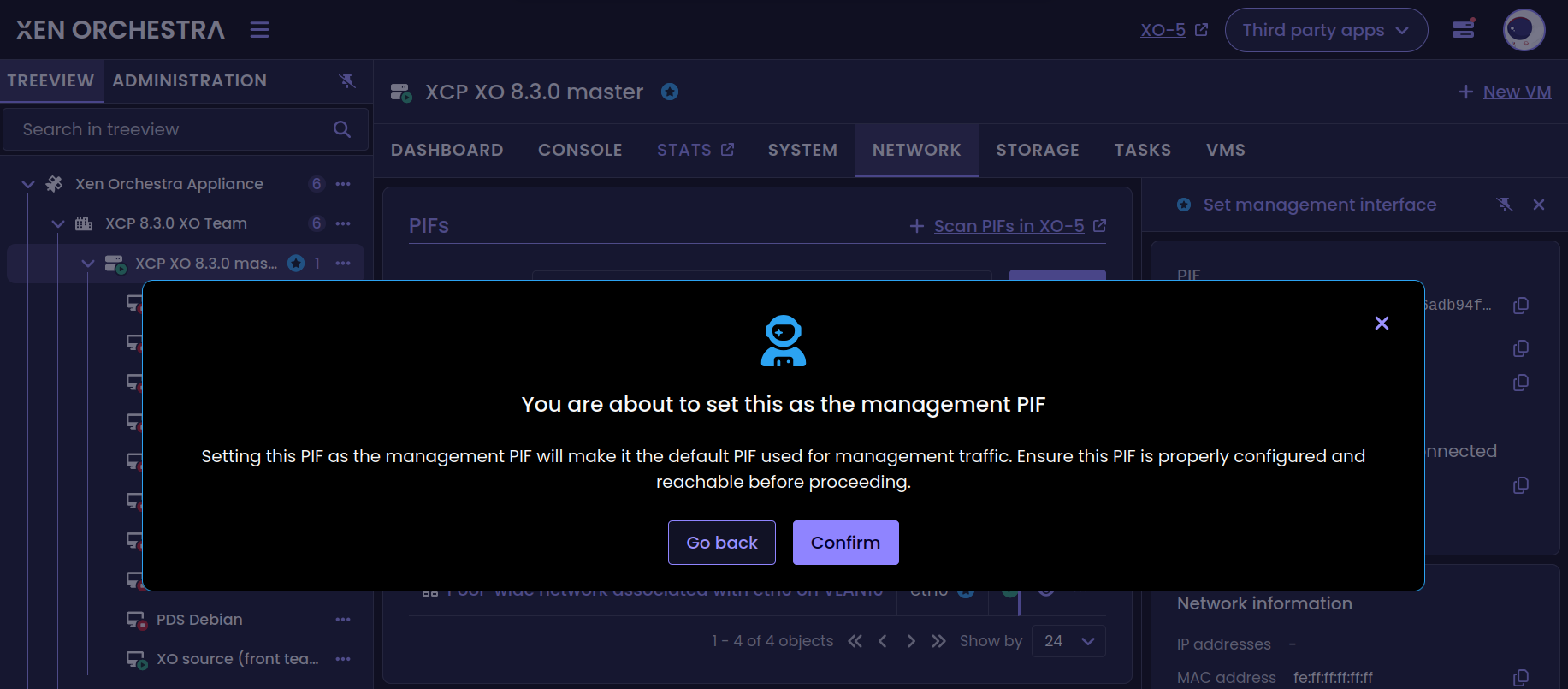Select Xen Orchestra Appliance in the tree
1568x689 pixels.
pos(169,184)
